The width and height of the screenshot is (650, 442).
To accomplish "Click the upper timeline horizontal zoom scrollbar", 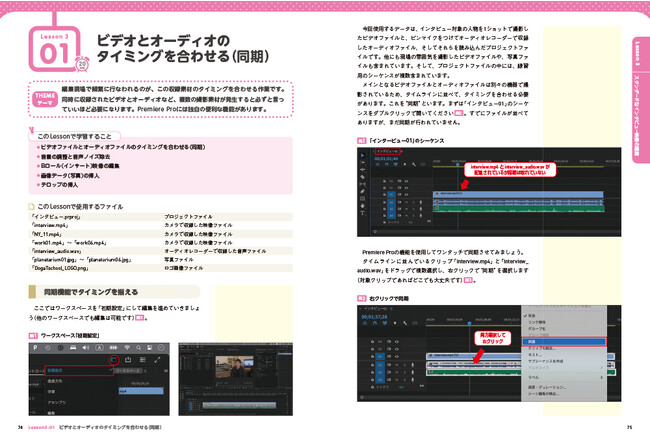I will tap(497, 231).
